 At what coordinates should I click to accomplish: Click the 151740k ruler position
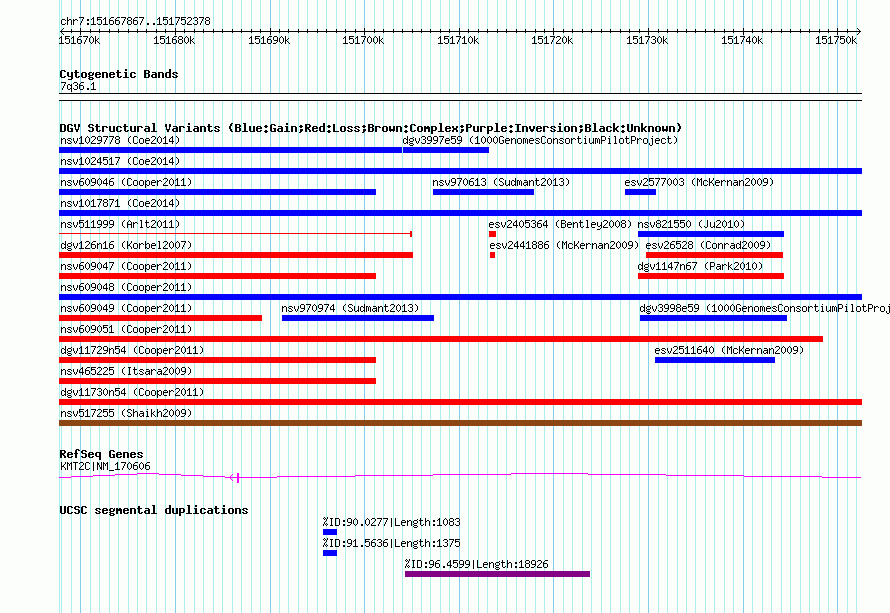coord(742,40)
